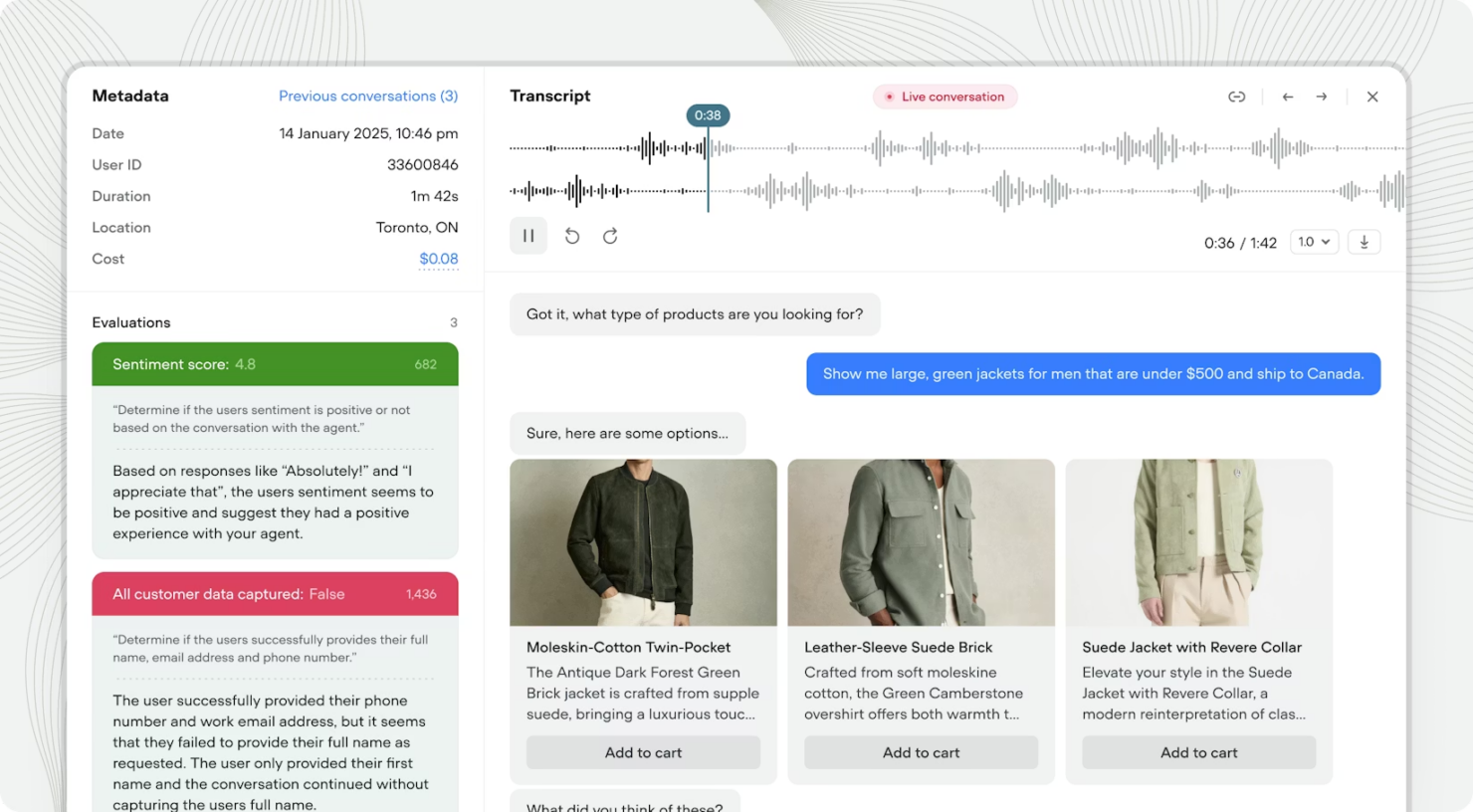The height and width of the screenshot is (812, 1473).
Task: Go to the next conversation using the arrow
Action: [x=1322, y=97]
